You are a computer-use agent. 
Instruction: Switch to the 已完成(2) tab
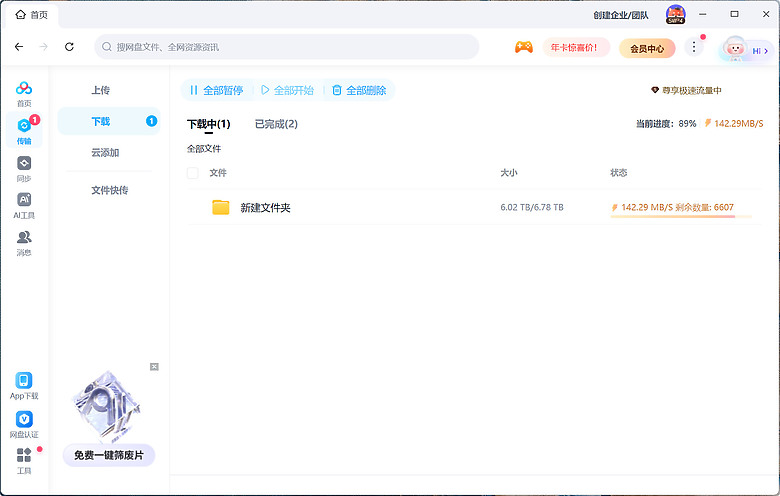tap(276, 124)
